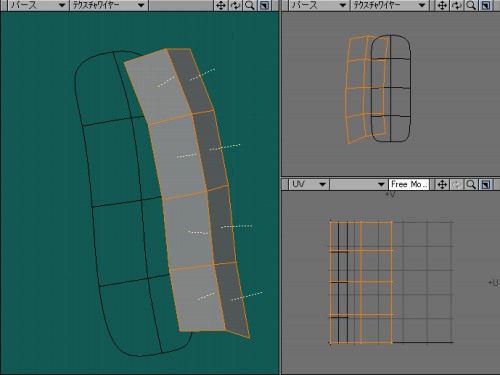Click the zoom magnifier of the UV viewport
The image size is (500, 375).
tap(471, 184)
